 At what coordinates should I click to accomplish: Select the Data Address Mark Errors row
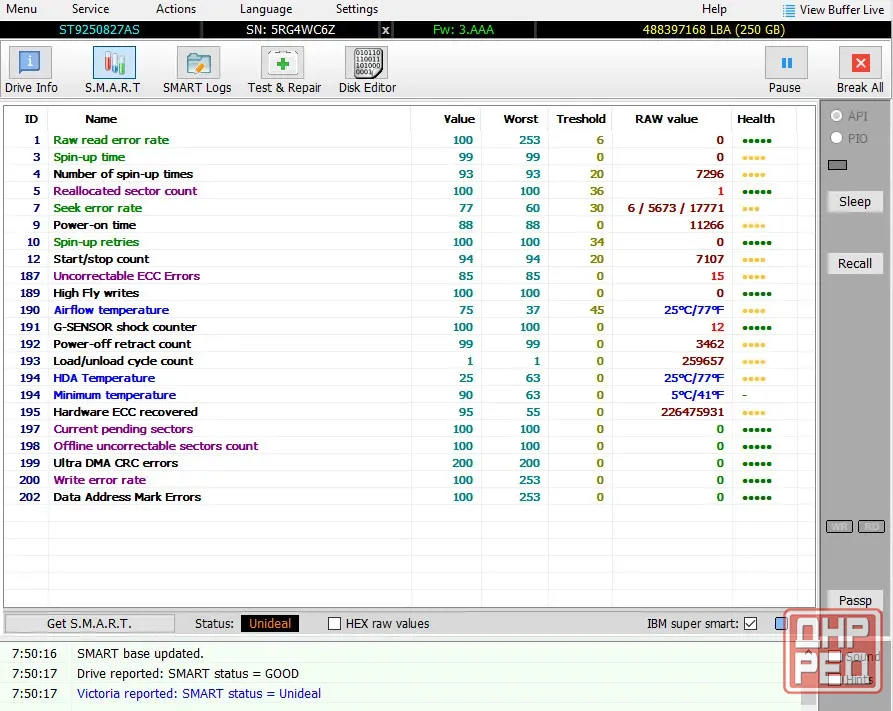coord(409,497)
